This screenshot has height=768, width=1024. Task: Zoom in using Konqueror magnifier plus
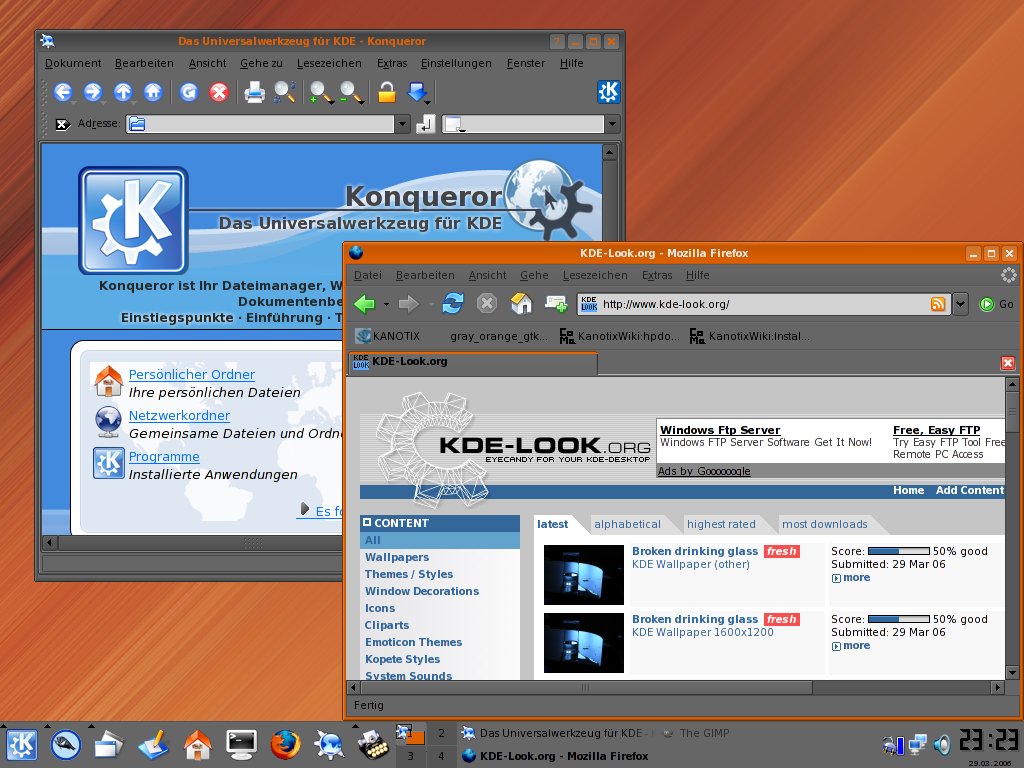click(320, 92)
